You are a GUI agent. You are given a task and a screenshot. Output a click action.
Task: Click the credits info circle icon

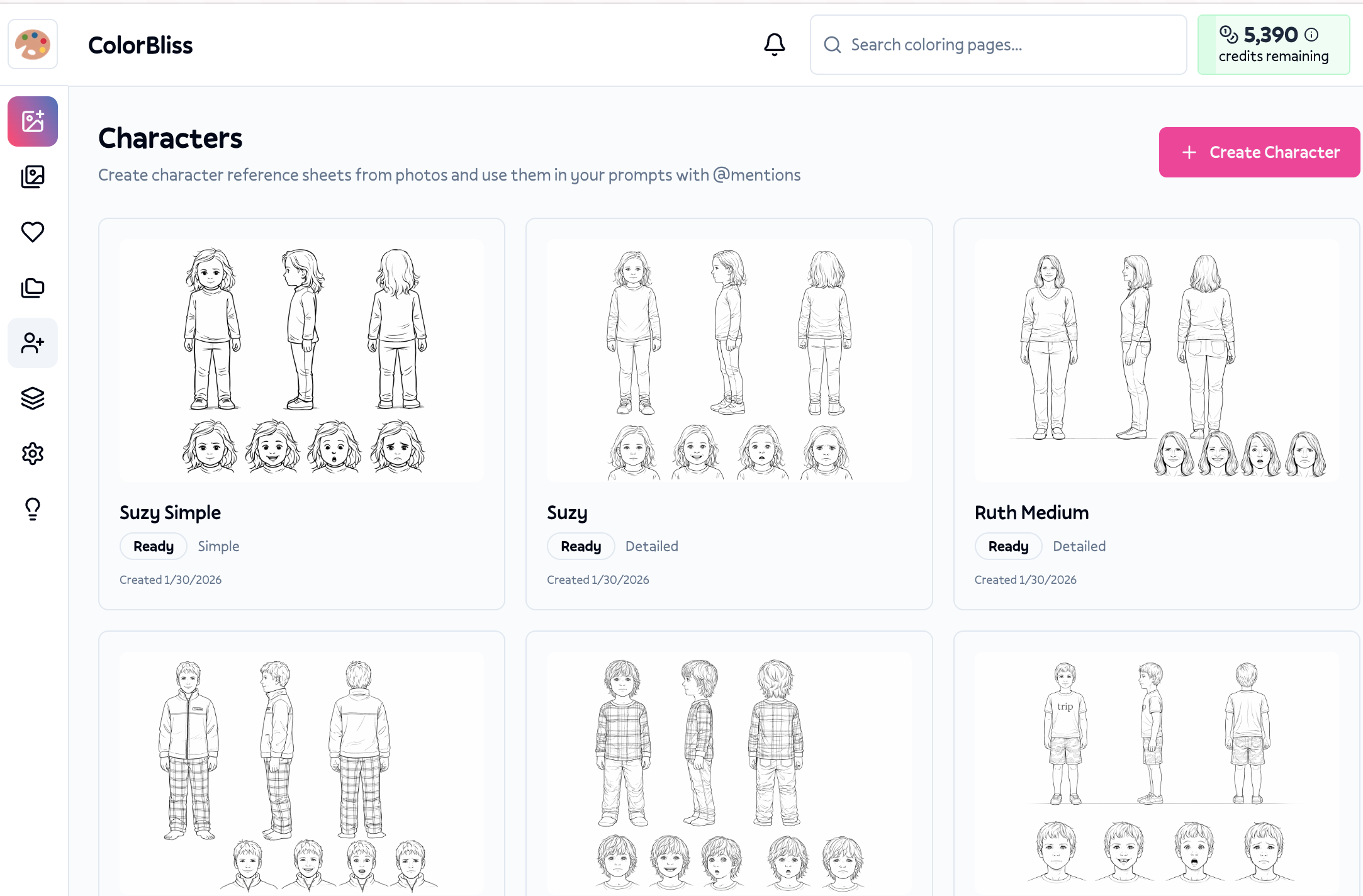coord(1311,35)
